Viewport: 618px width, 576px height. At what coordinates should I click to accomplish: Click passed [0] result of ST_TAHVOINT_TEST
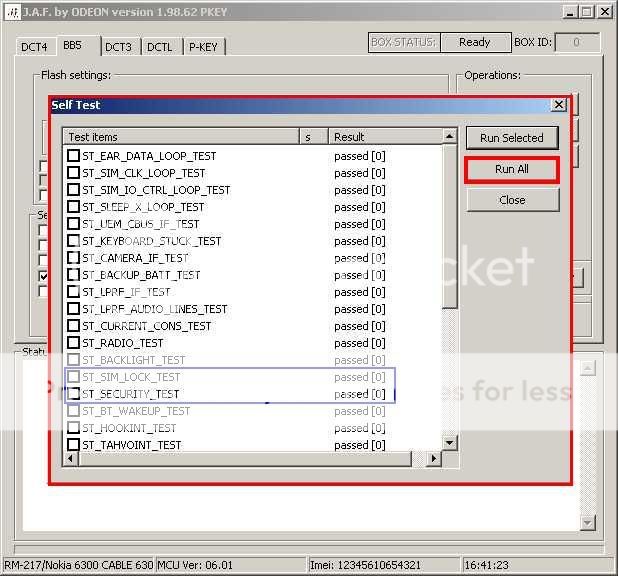[x=360, y=445]
